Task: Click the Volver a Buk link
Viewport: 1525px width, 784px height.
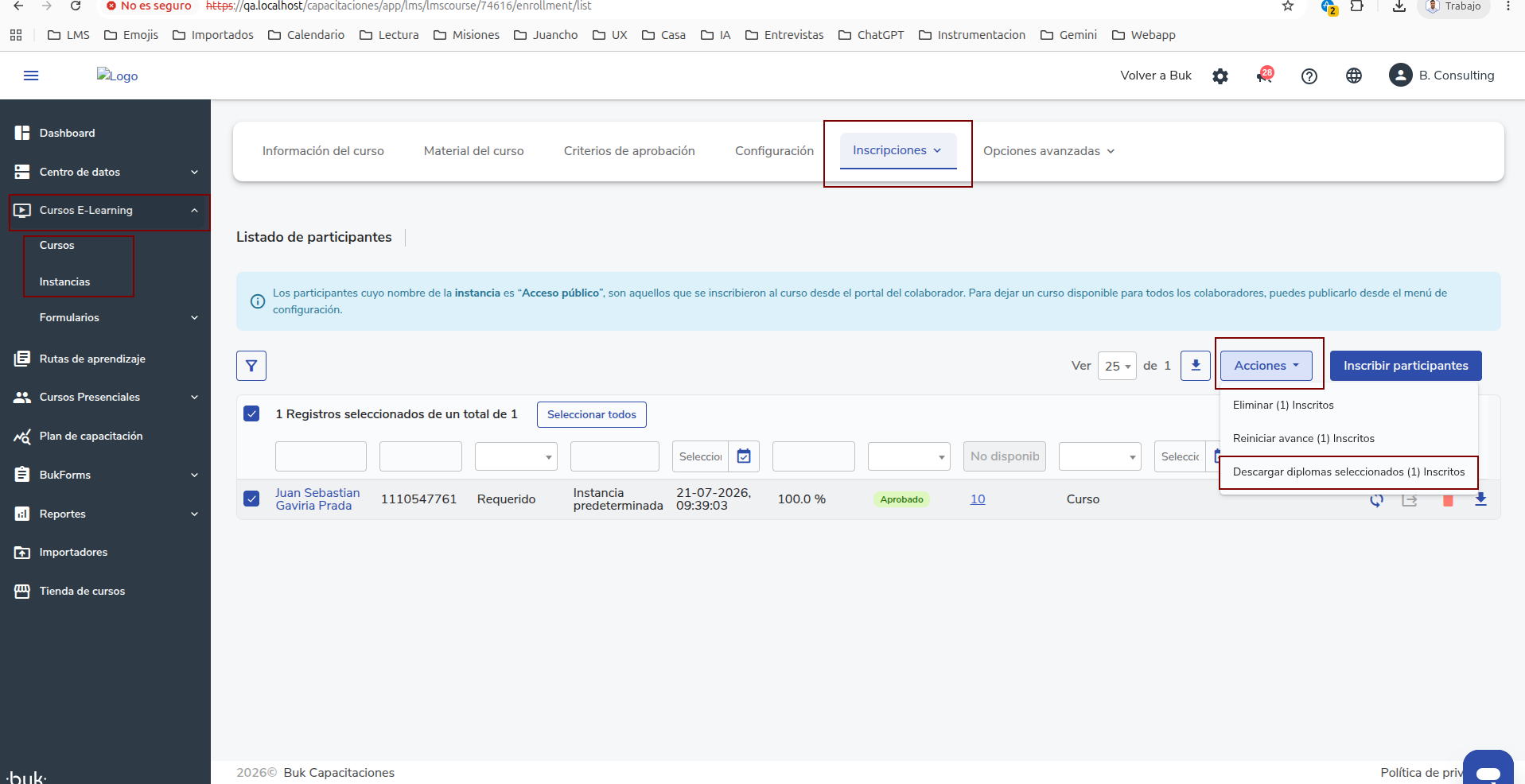Action: point(1156,76)
